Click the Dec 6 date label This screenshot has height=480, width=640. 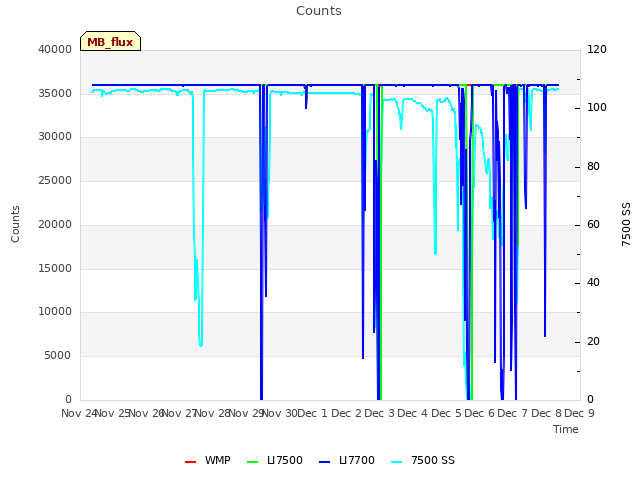(x=479, y=413)
